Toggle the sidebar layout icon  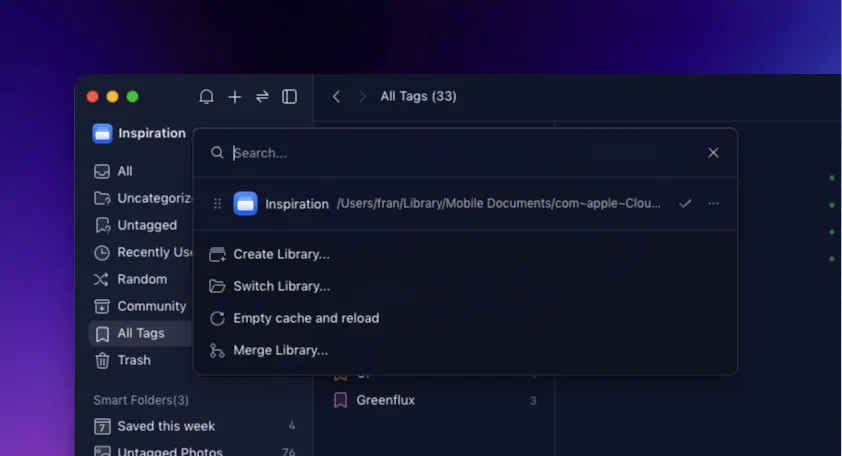point(289,97)
